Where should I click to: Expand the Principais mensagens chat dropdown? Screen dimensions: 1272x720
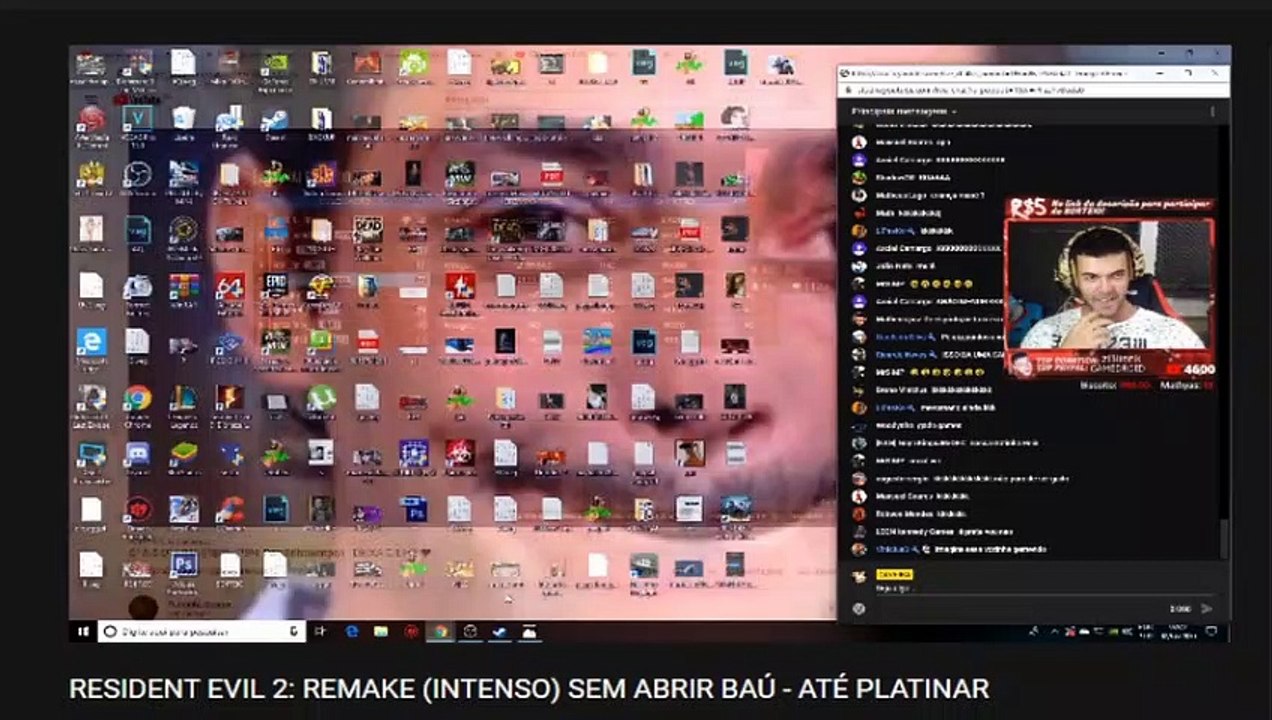click(x=903, y=111)
